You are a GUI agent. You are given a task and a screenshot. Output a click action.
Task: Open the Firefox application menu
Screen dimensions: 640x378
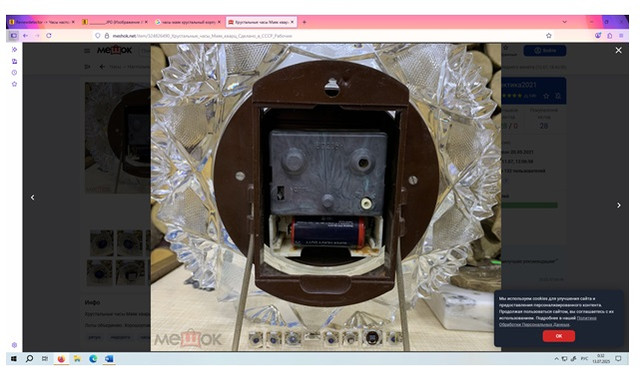[x=621, y=36]
